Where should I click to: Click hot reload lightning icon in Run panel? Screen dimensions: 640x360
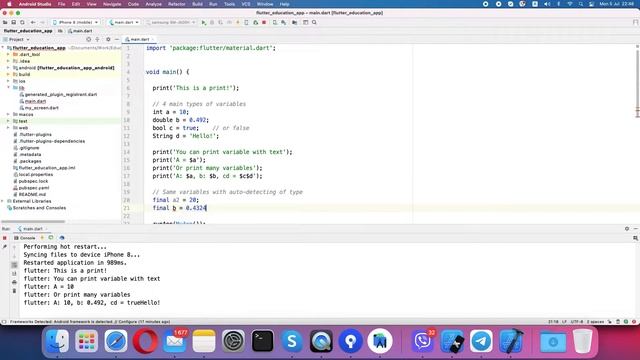tap(42, 238)
